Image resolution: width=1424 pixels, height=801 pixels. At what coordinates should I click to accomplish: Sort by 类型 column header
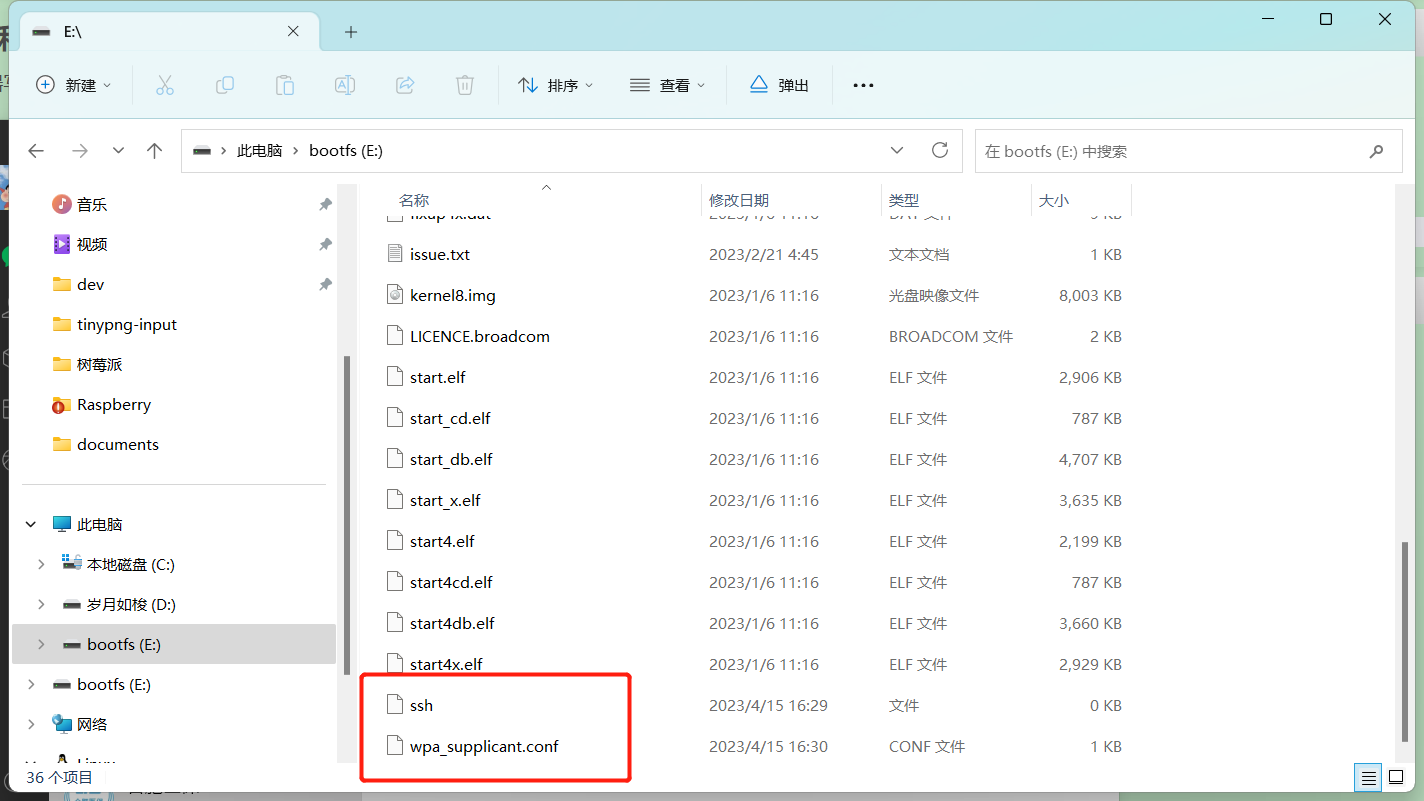click(x=904, y=200)
